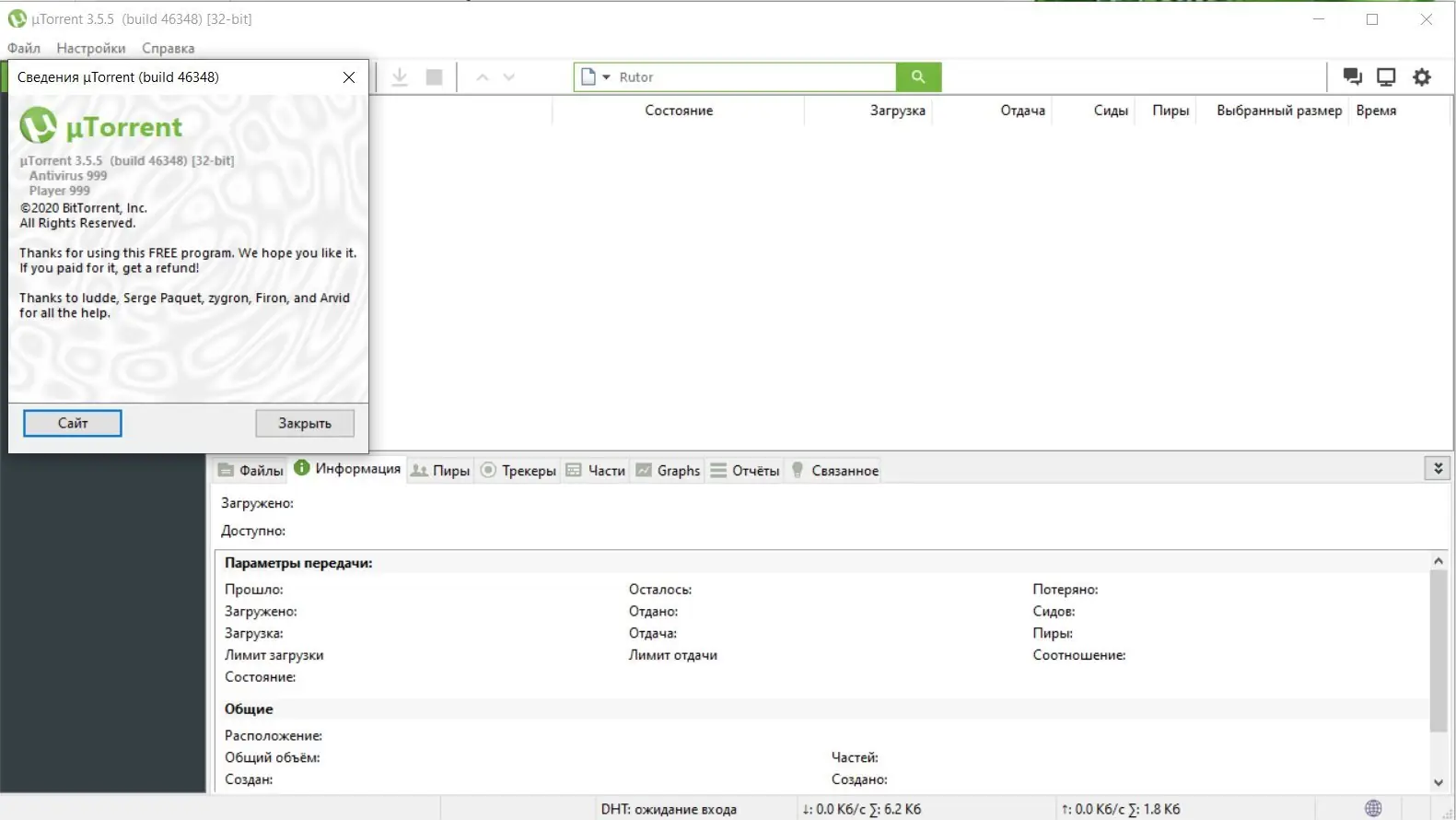Viewport: 1456px width, 820px height.
Task: Switch to the Связанное tab
Action: click(x=834, y=471)
